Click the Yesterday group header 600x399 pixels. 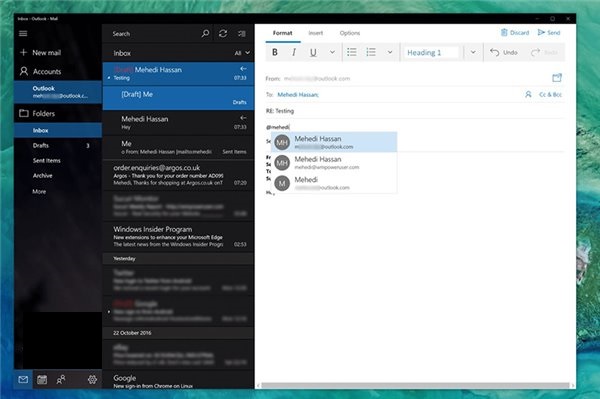pos(178,259)
